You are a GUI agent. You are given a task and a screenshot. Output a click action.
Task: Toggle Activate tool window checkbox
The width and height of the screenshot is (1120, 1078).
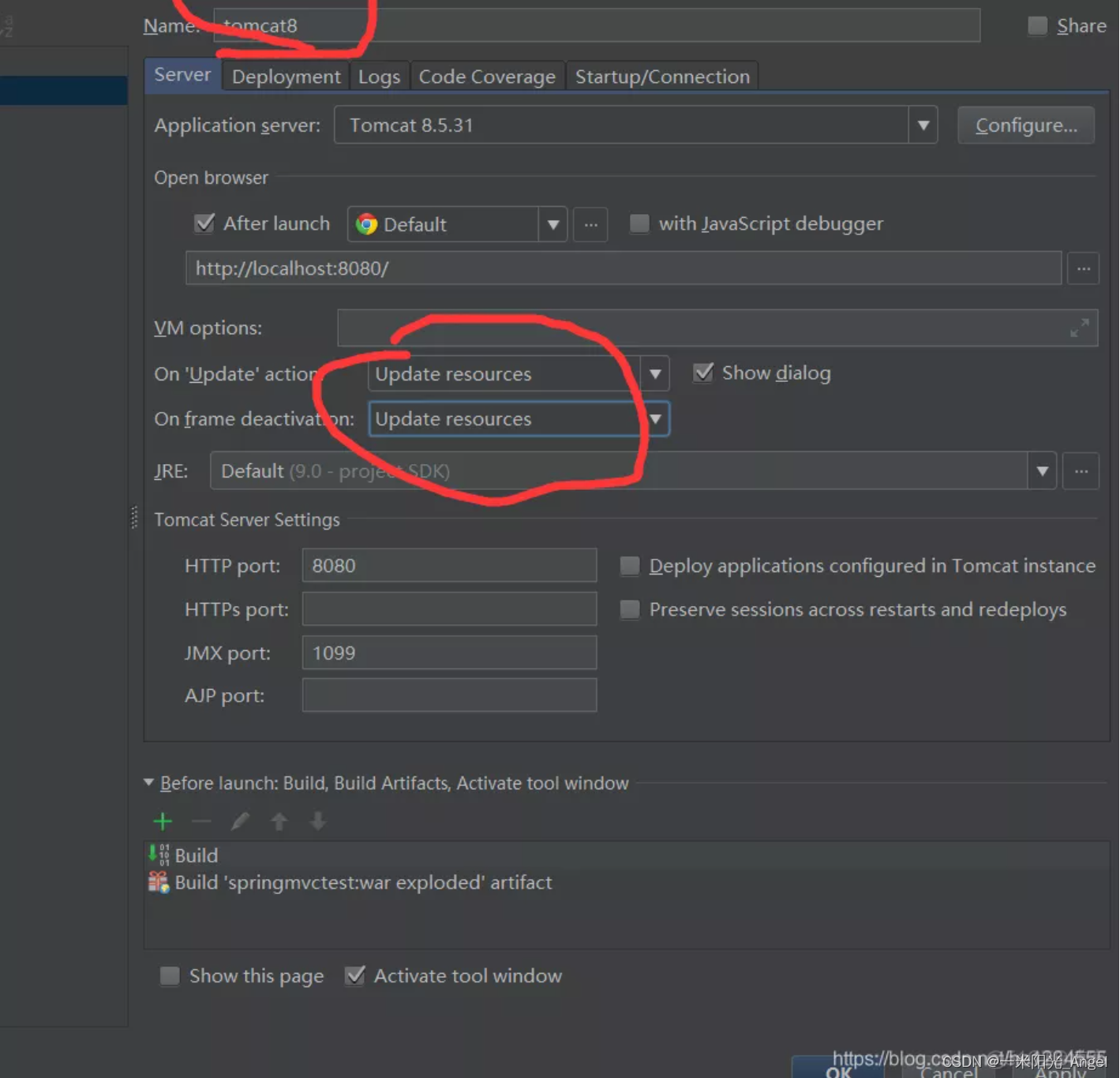click(355, 976)
